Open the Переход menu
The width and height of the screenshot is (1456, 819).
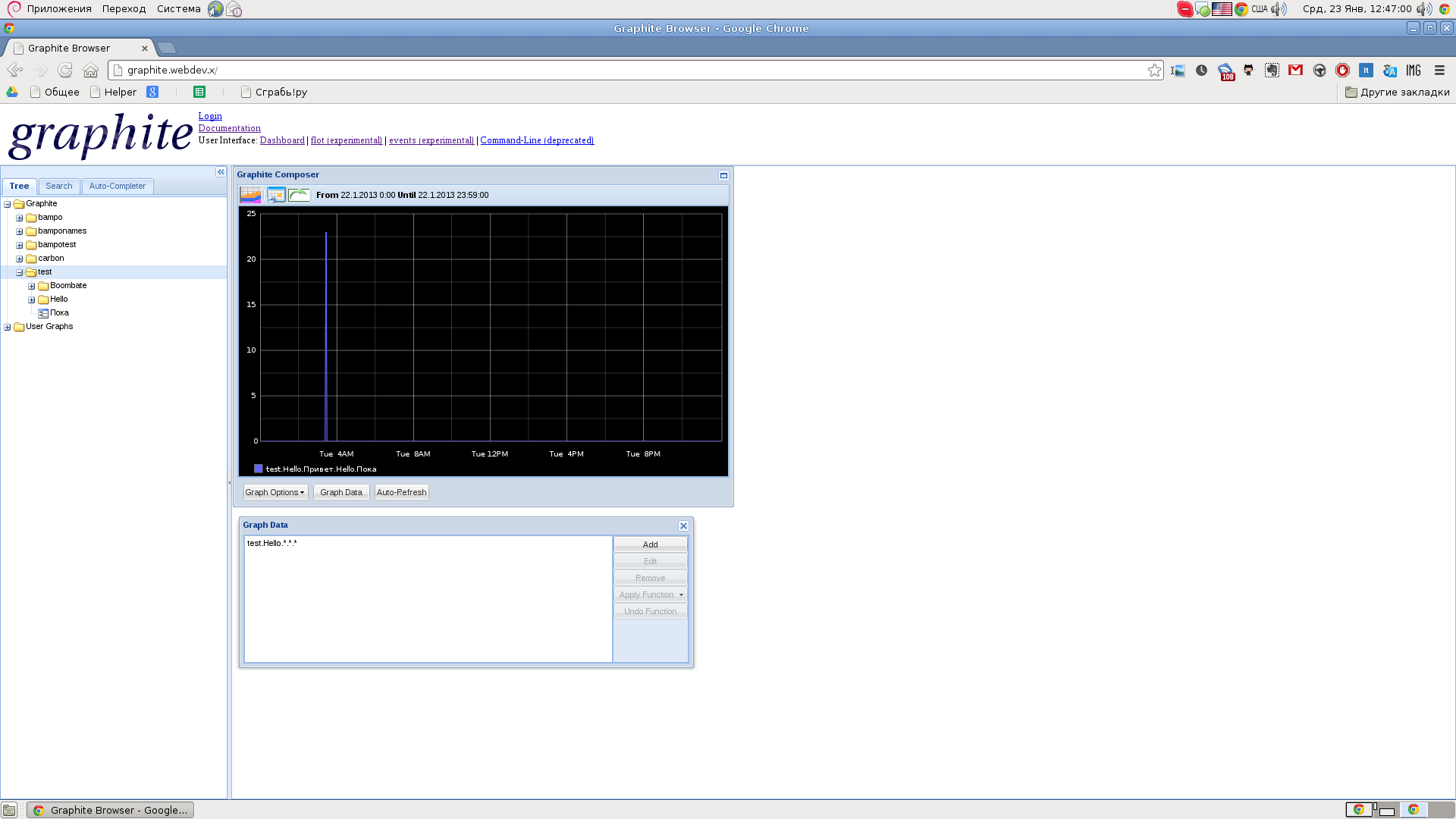[124, 9]
